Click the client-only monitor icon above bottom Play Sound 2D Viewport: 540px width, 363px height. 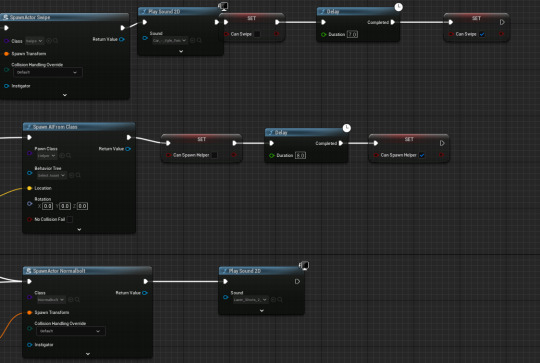tap(304, 266)
